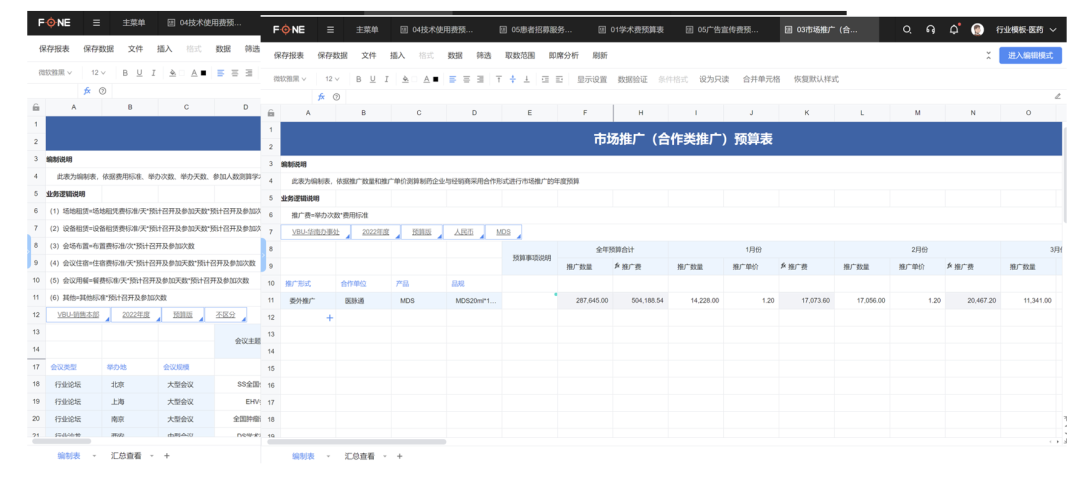1080x490 pixels.
Task: Open font family dropdown in front window
Action: click(x=290, y=79)
